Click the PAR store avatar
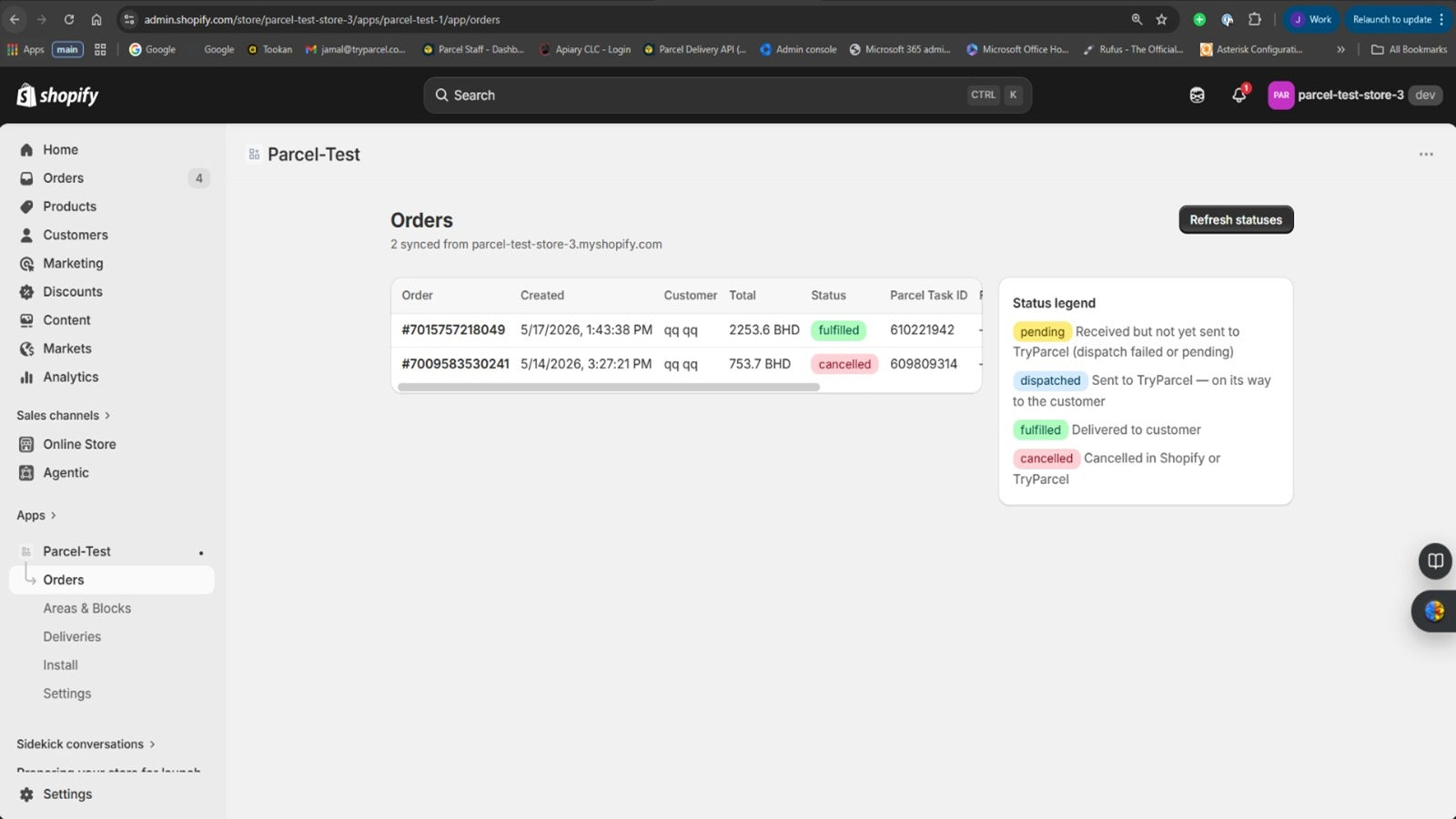 [1280, 95]
